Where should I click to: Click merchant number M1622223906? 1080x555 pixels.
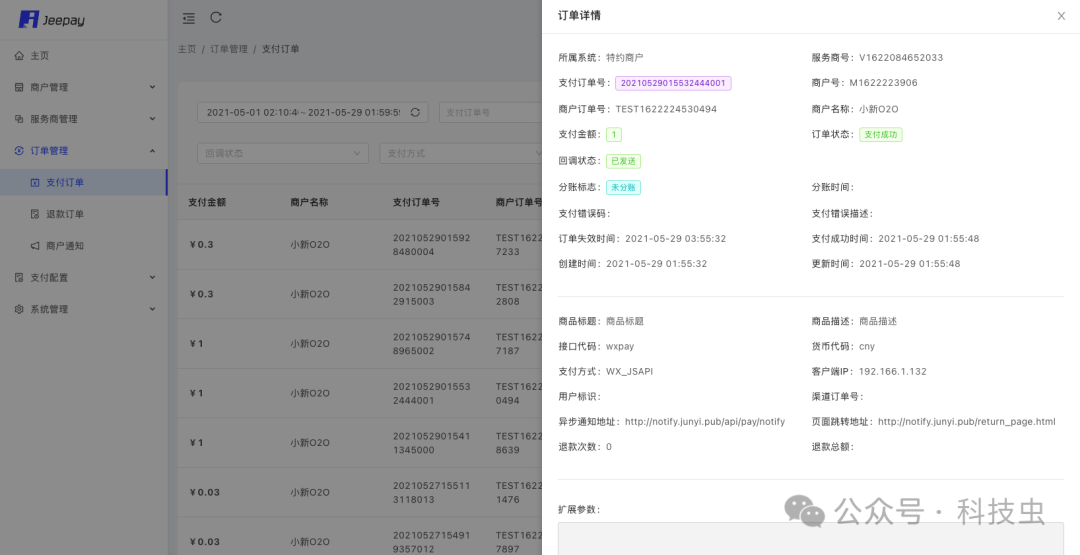pos(883,83)
